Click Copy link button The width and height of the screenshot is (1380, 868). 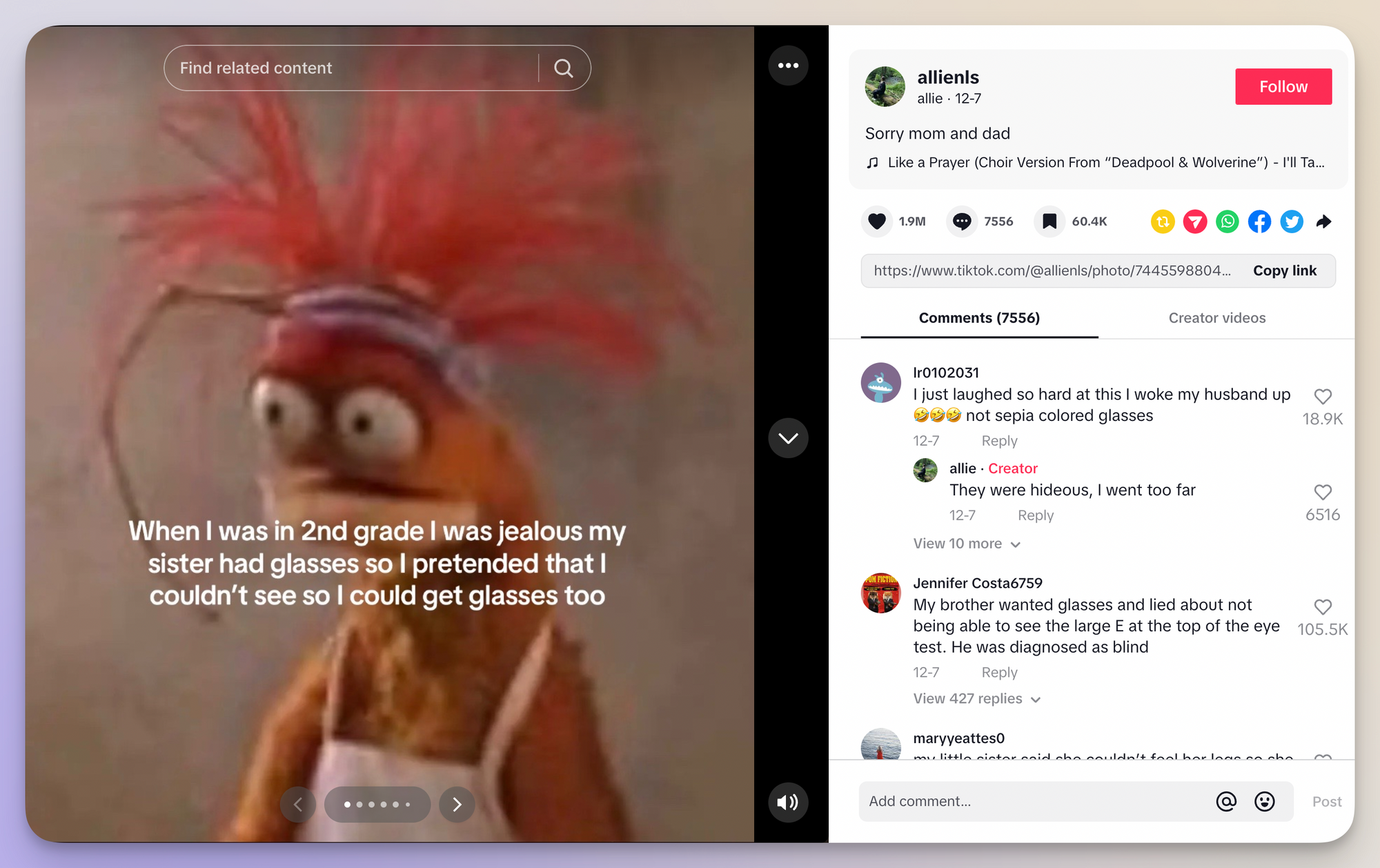tap(1285, 270)
